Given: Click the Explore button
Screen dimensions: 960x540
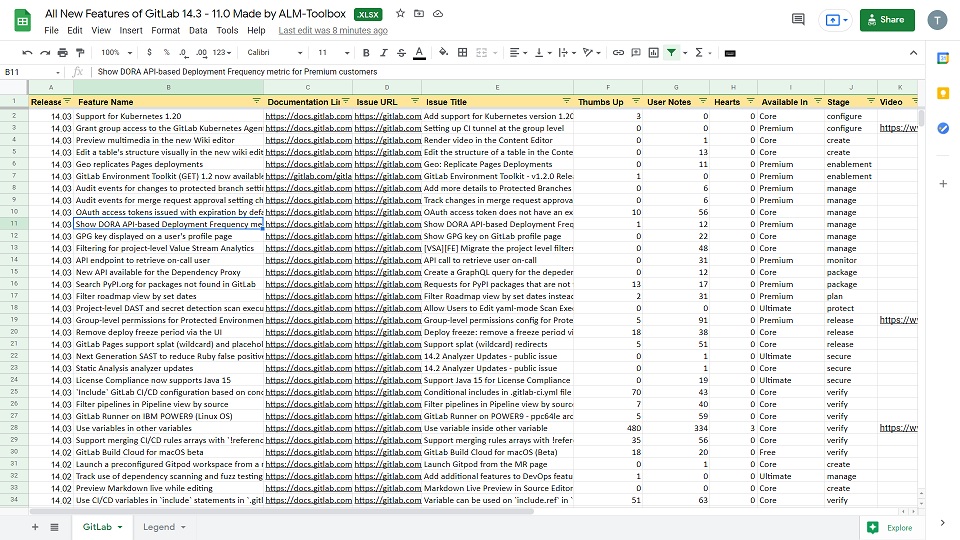Looking at the screenshot, I should coord(890,528).
